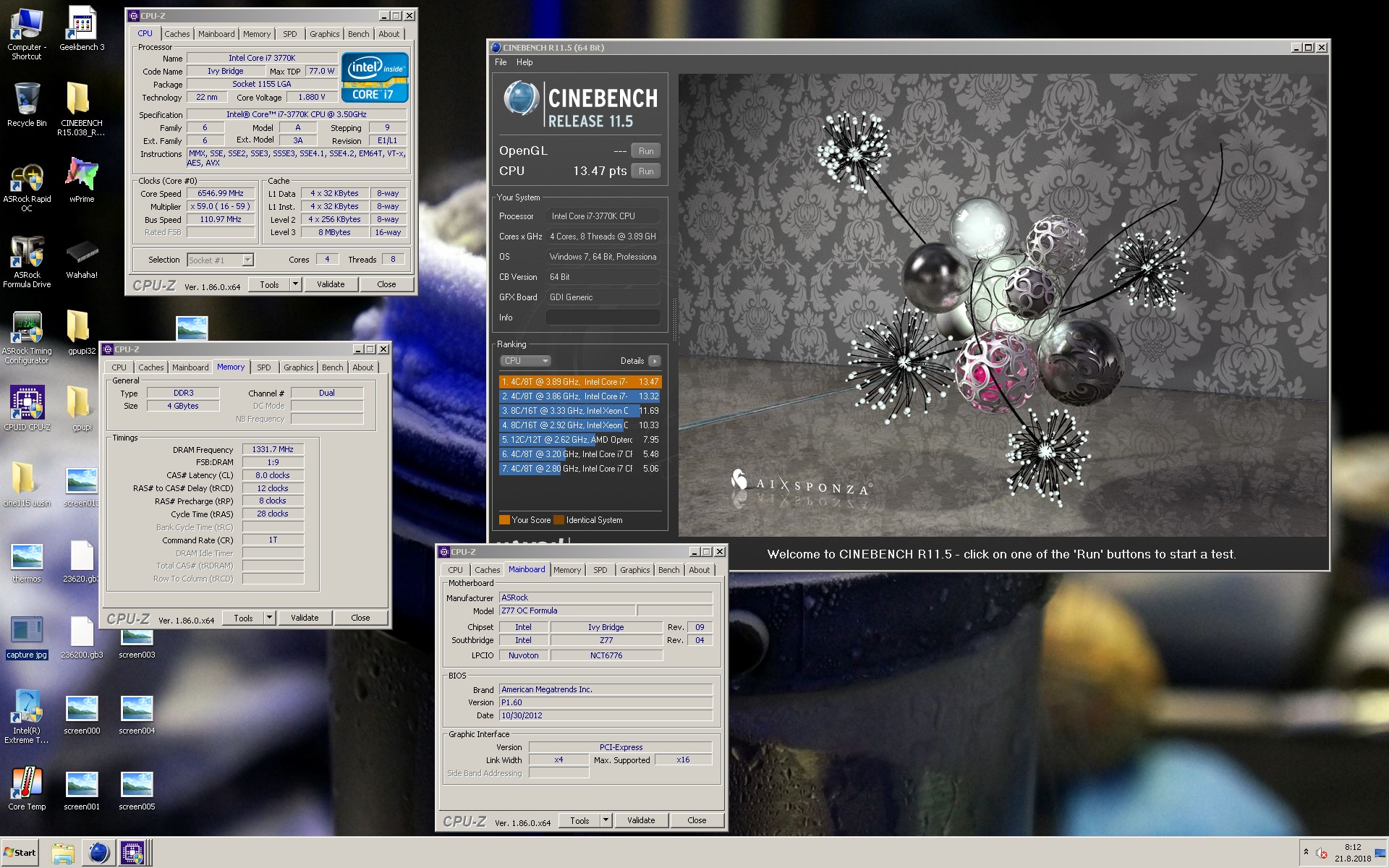1389x868 pixels.
Task: Click Validate in top CPU-Z window
Action: coord(331,284)
